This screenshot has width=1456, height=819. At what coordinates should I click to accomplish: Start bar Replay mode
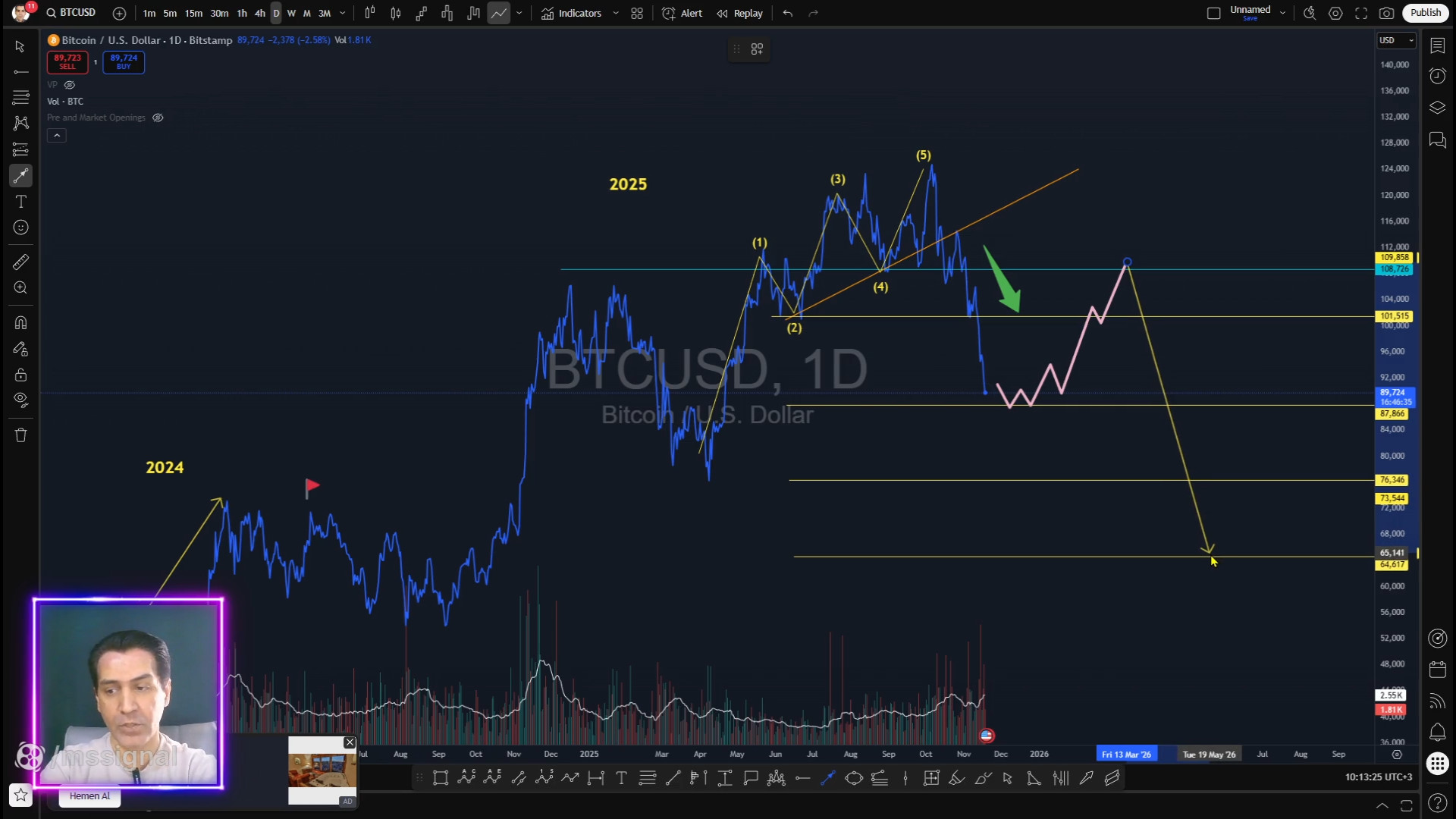point(740,13)
